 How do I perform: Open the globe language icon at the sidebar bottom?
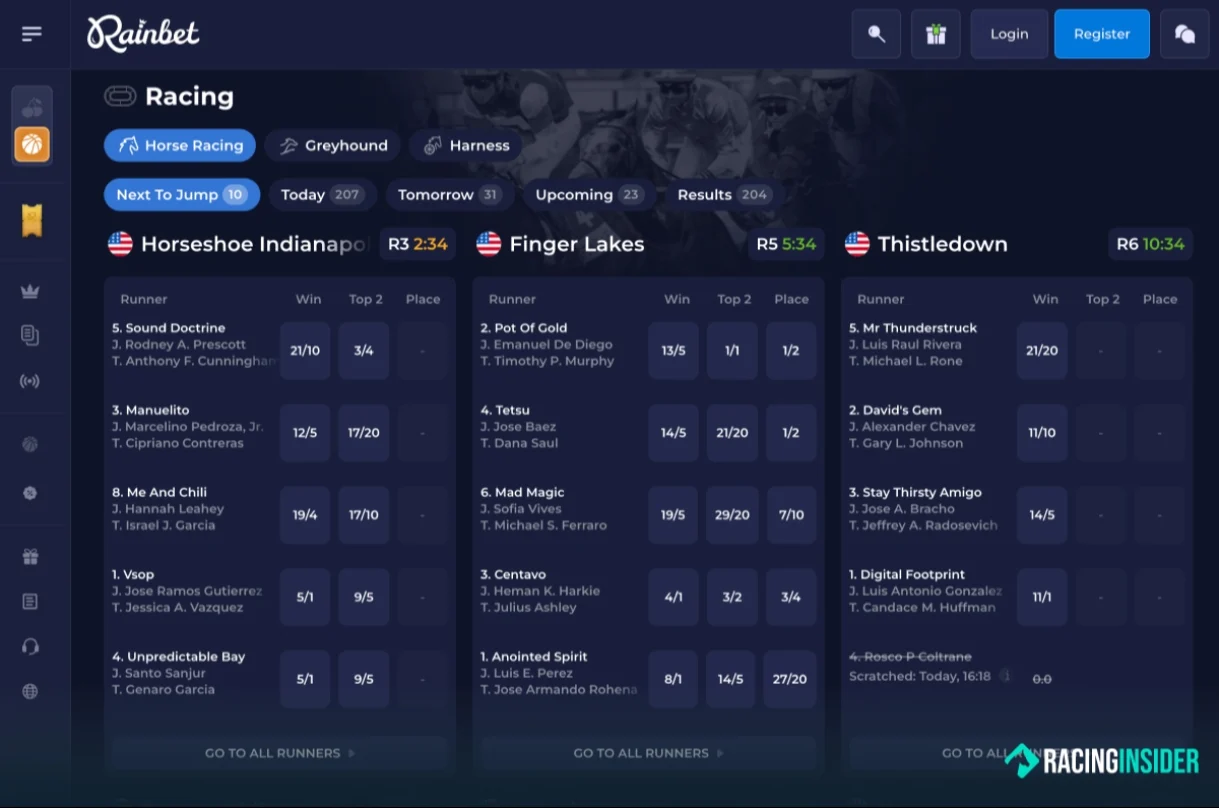[x=32, y=691]
